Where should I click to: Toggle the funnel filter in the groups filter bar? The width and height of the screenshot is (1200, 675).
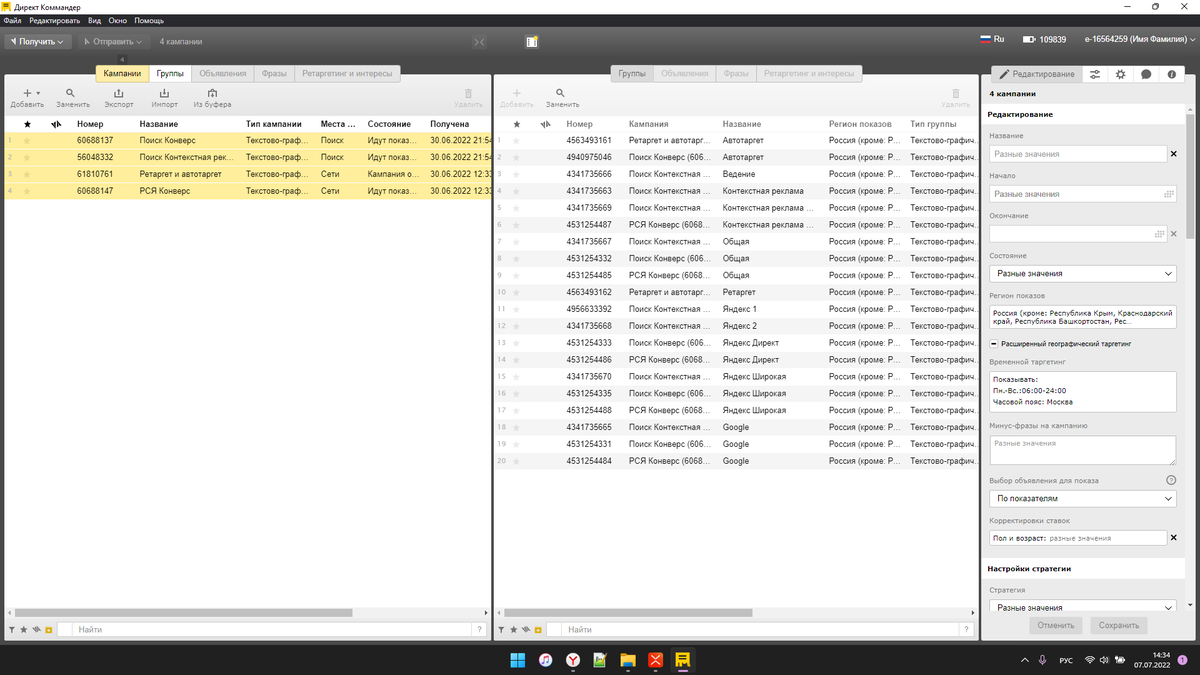point(501,630)
